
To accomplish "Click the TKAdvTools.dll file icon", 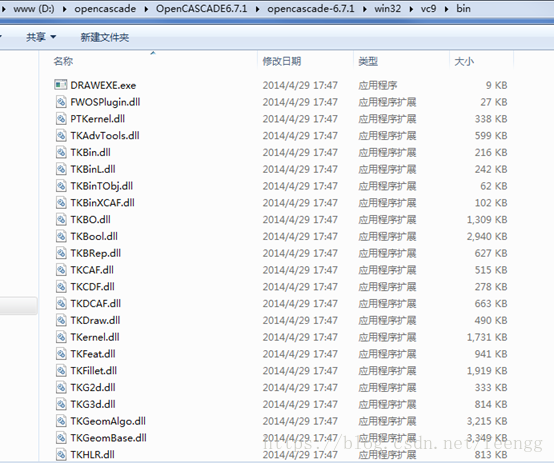I will pos(61,135).
